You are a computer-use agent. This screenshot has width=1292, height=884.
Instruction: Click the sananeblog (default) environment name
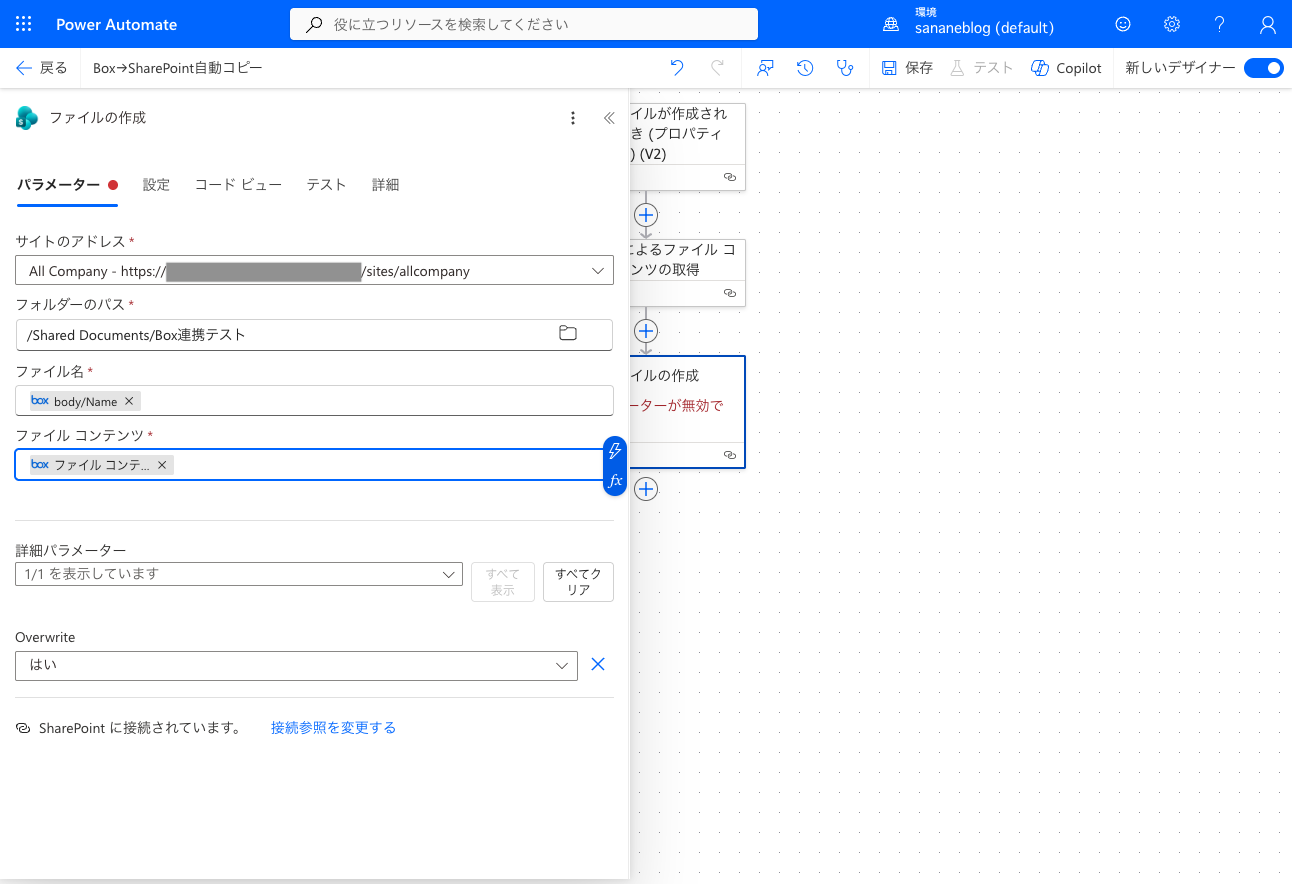[984, 29]
